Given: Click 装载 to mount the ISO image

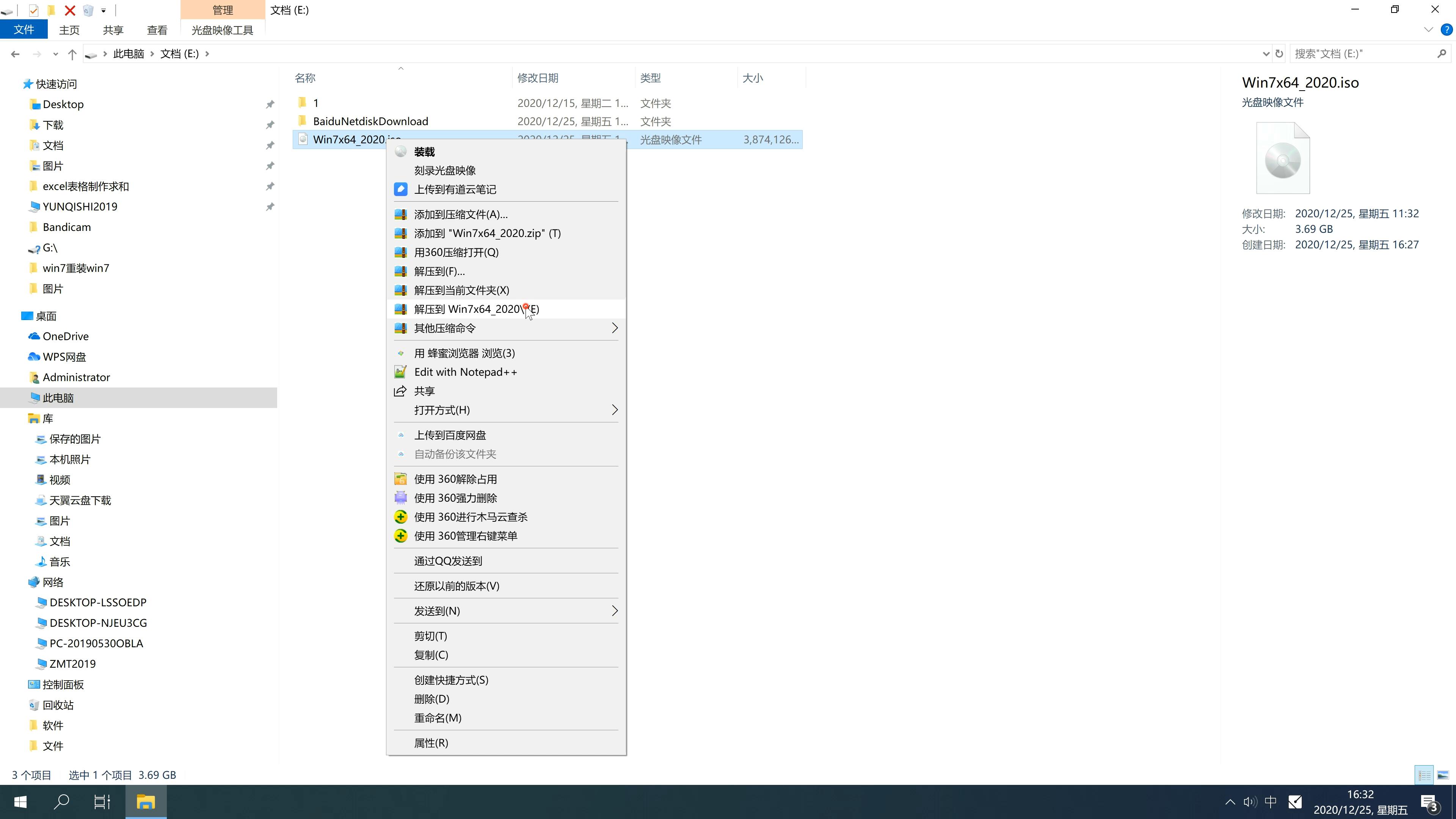Looking at the screenshot, I should [x=425, y=151].
